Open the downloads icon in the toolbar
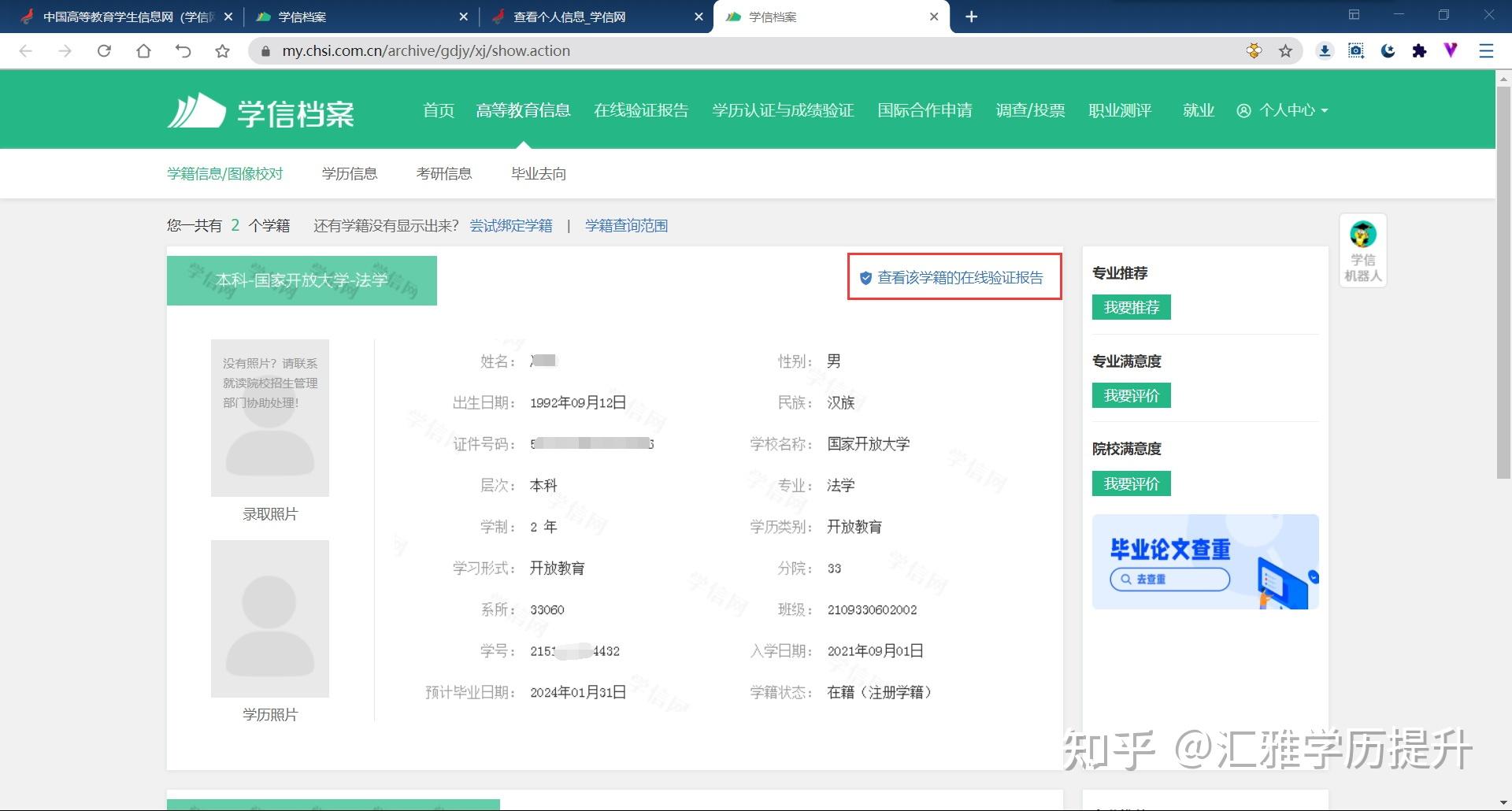Screen dimensions: 1512x811 pos(1325,51)
